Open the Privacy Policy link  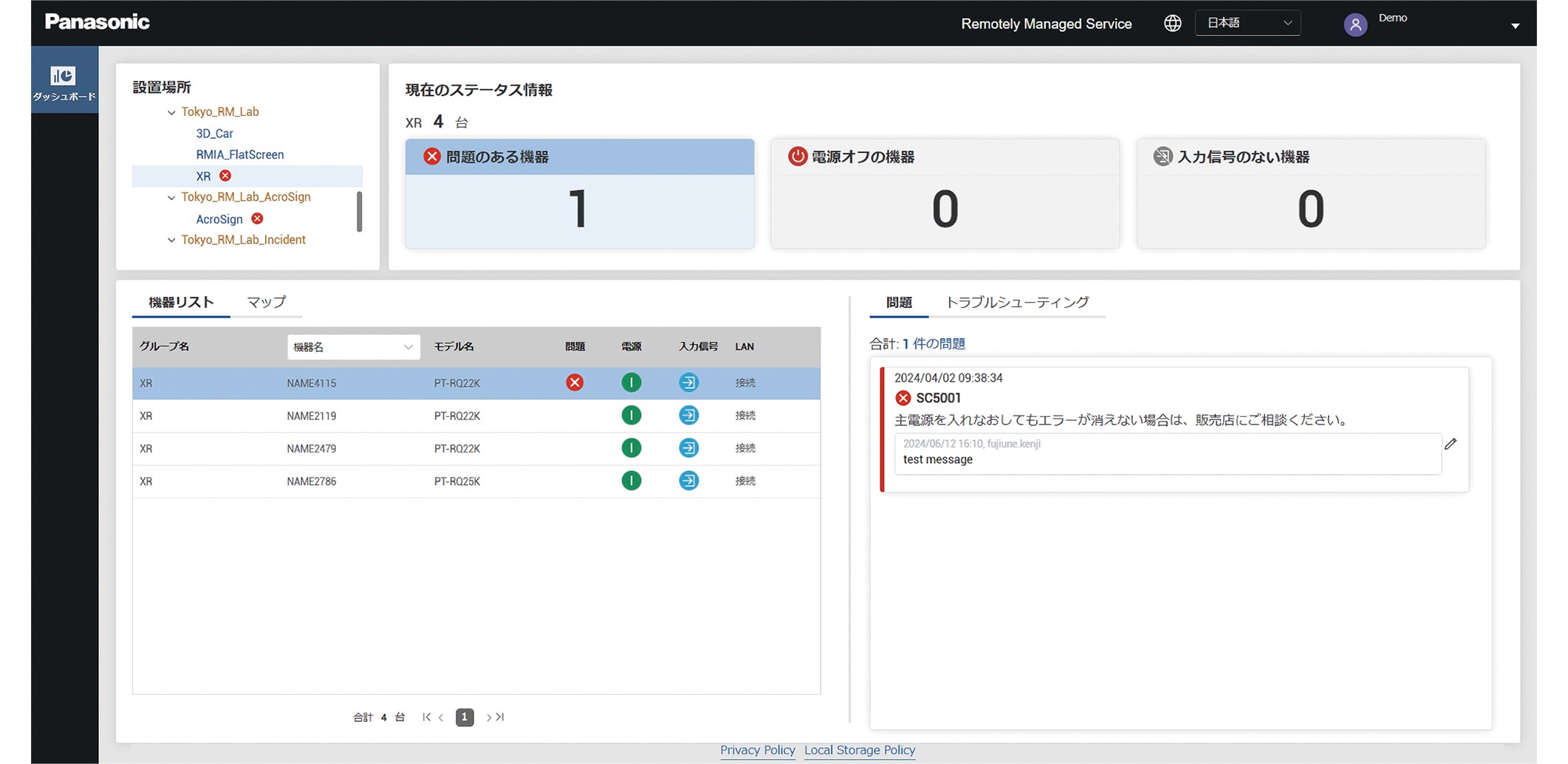click(757, 750)
